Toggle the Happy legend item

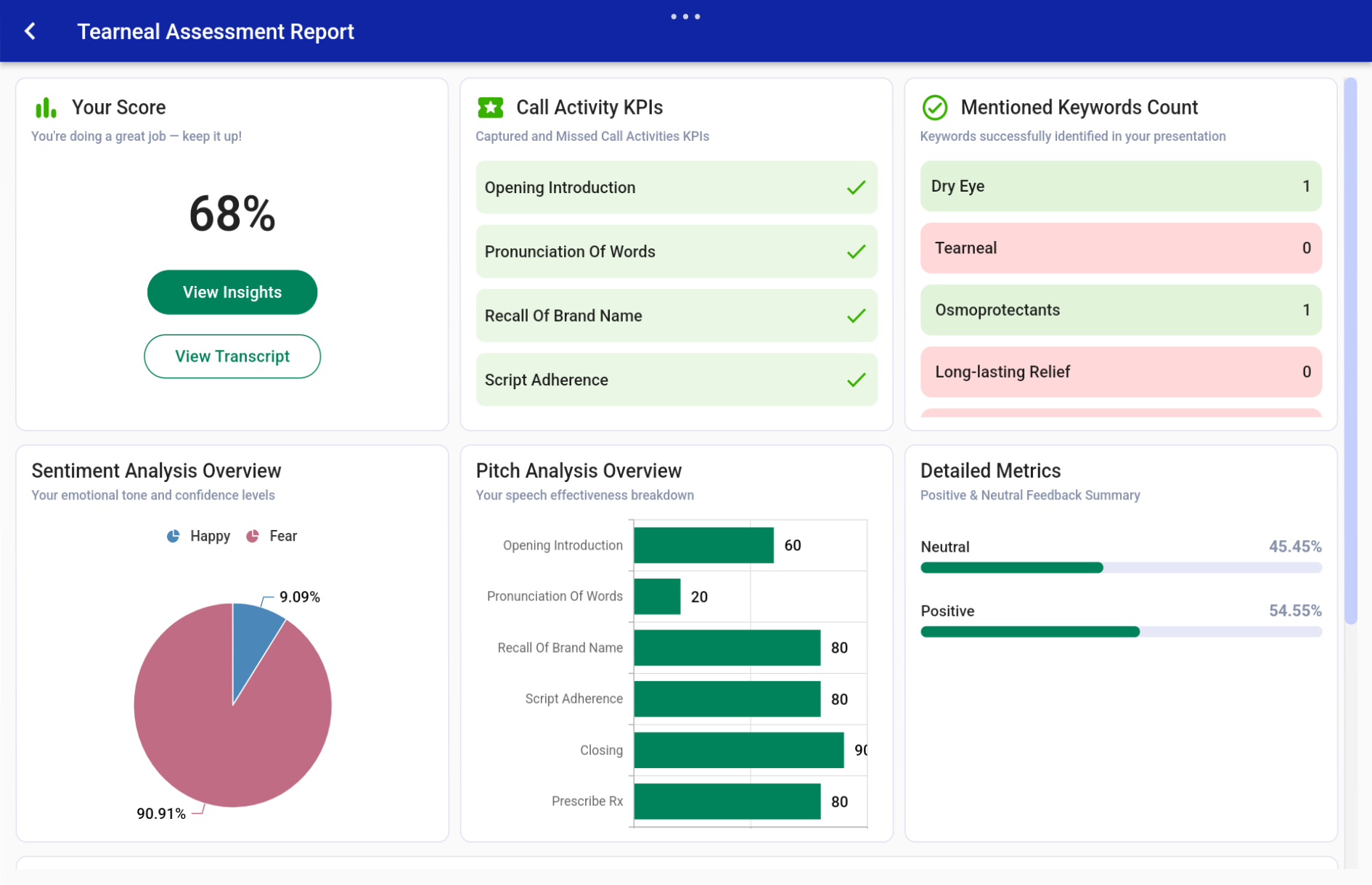point(198,536)
